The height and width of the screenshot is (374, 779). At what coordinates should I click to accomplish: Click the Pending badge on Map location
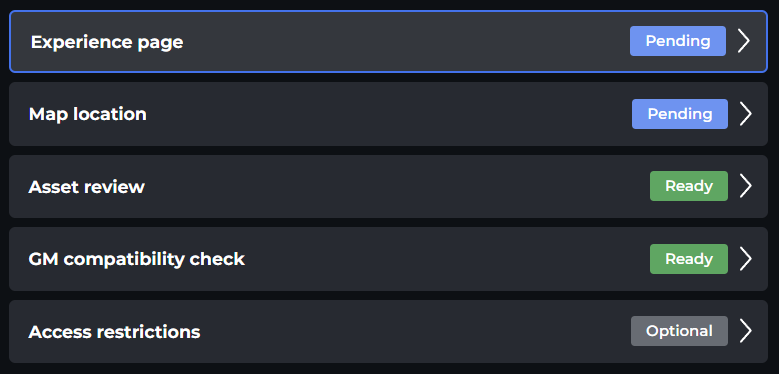point(680,114)
